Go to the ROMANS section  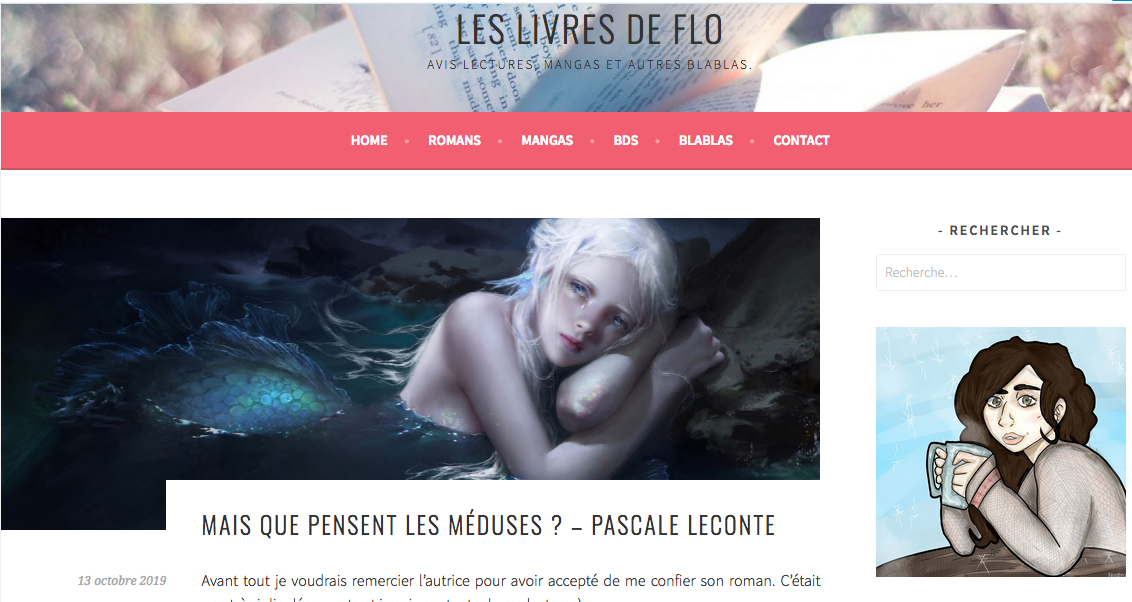click(454, 141)
